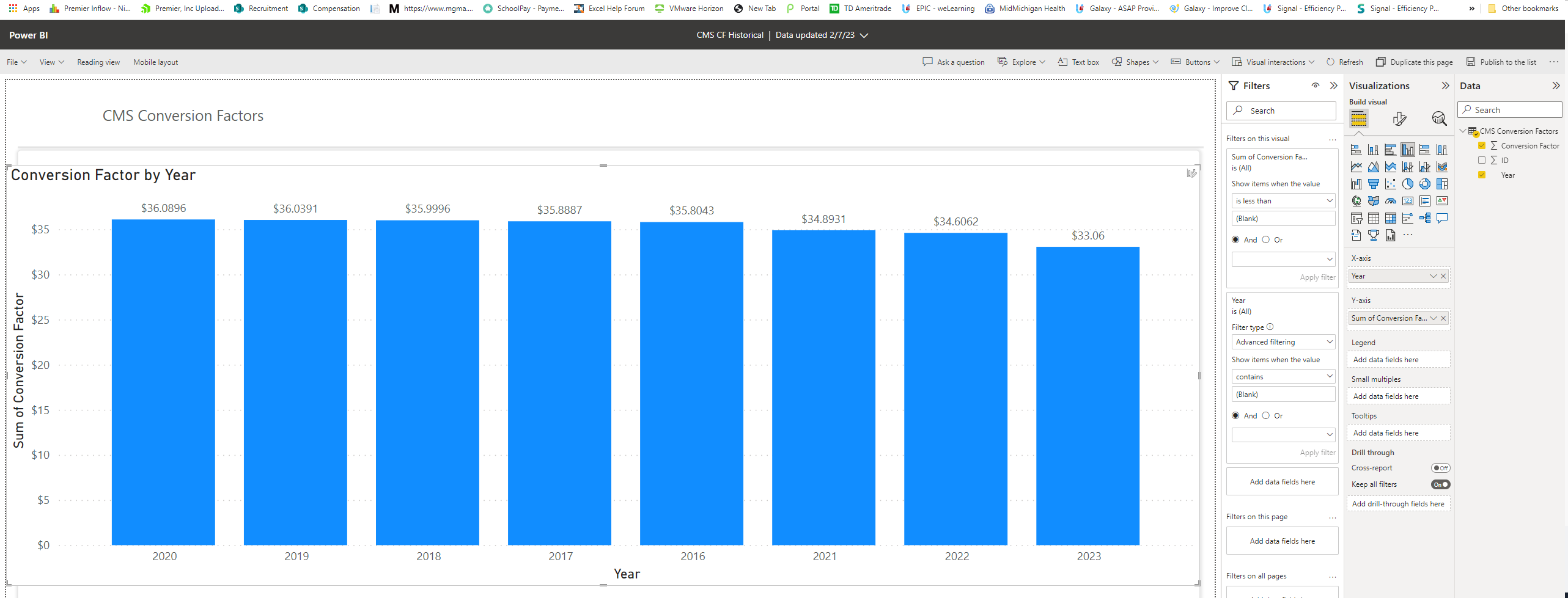Click Ask a question
Screen dimensions: 1568x598
pyautogui.click(x=954, y=62)
